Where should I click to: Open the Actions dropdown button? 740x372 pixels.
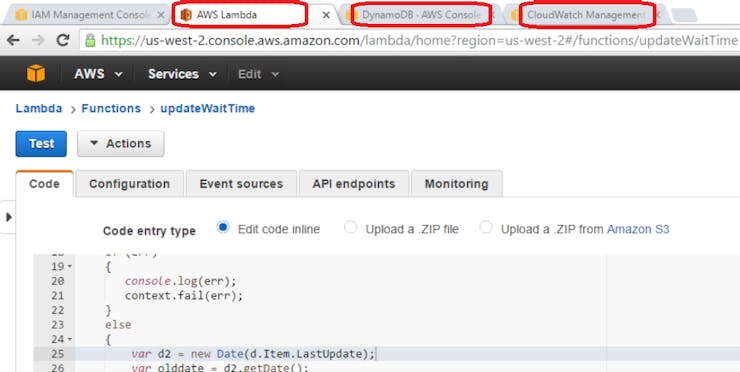tap(120, 144)
